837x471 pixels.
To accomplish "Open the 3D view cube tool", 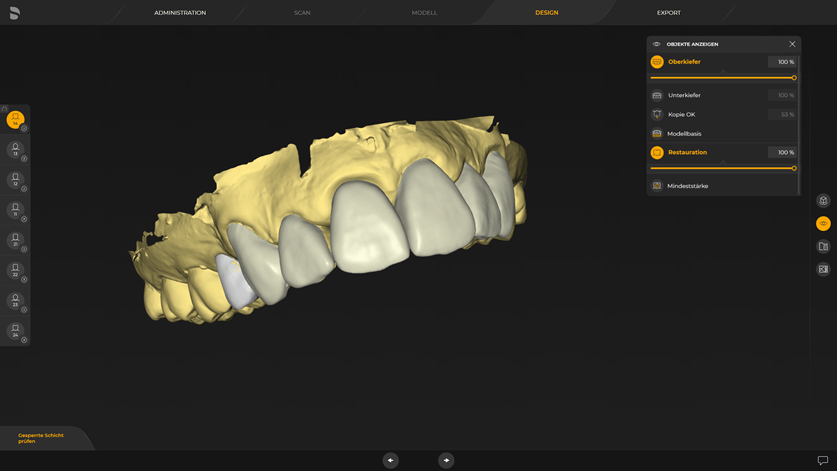I will point(823,200).
